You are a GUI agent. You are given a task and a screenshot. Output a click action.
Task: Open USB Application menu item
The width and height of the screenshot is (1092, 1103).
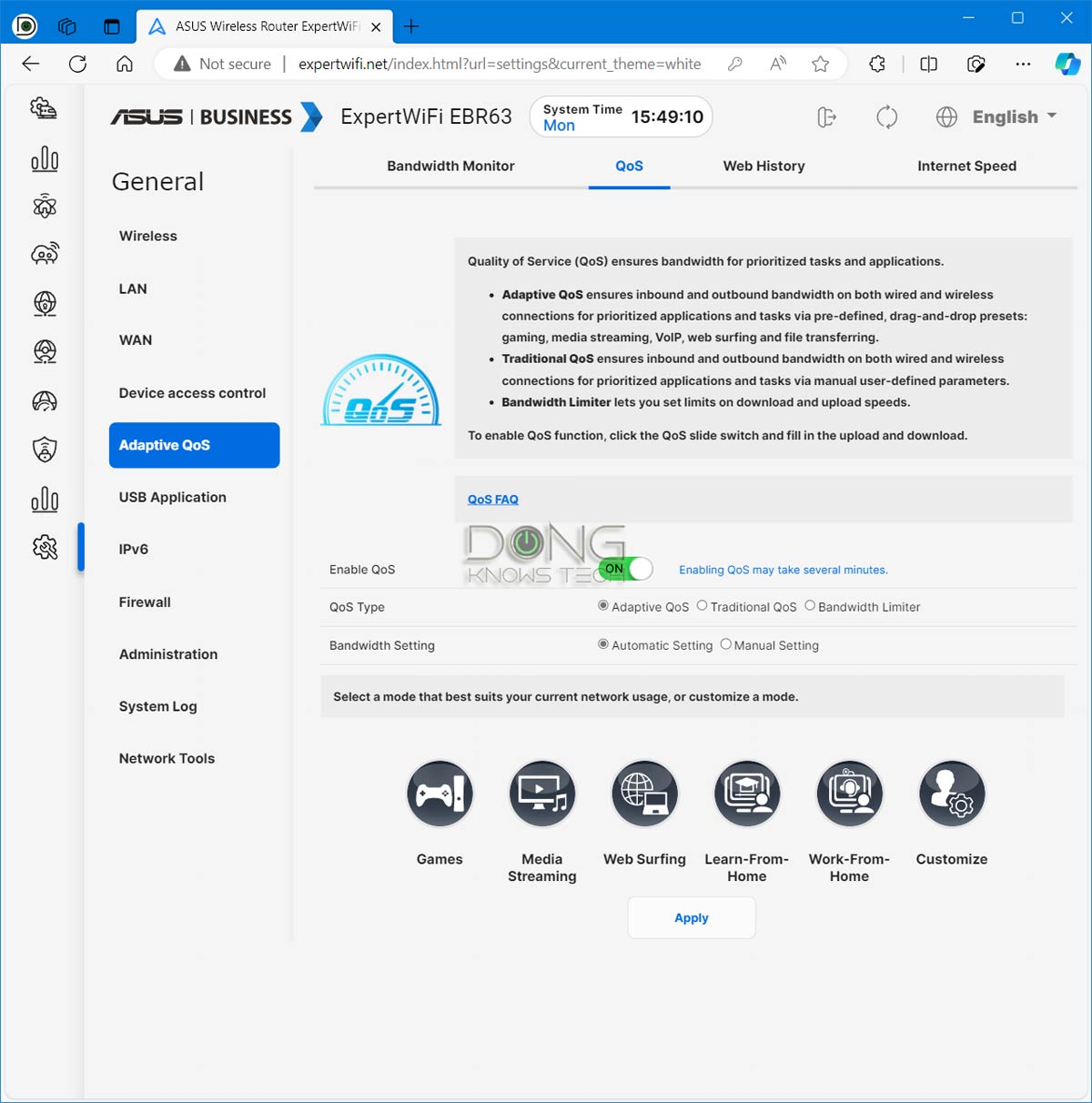173,497
